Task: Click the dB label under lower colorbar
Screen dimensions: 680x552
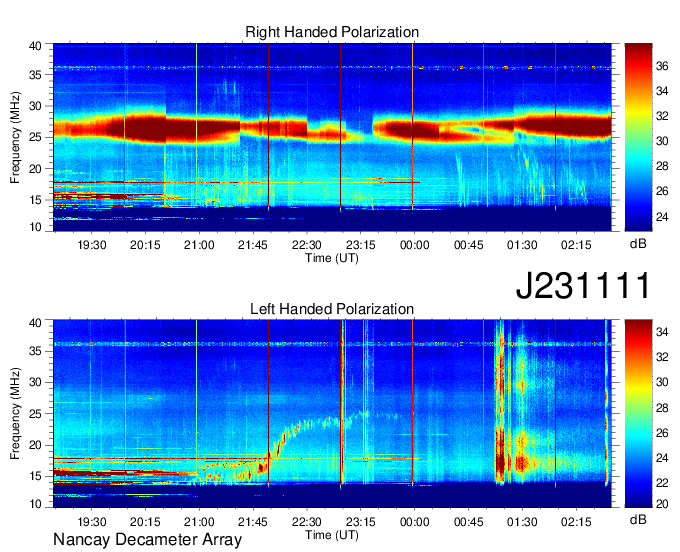Action: (638, 519)
